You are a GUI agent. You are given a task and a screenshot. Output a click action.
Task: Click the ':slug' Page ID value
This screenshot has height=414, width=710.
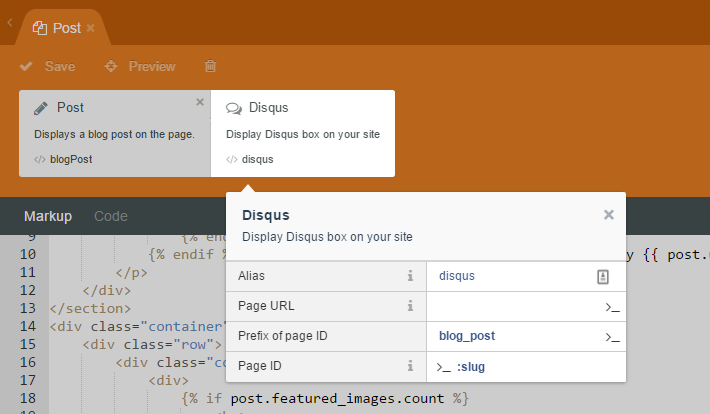point(470,367)
